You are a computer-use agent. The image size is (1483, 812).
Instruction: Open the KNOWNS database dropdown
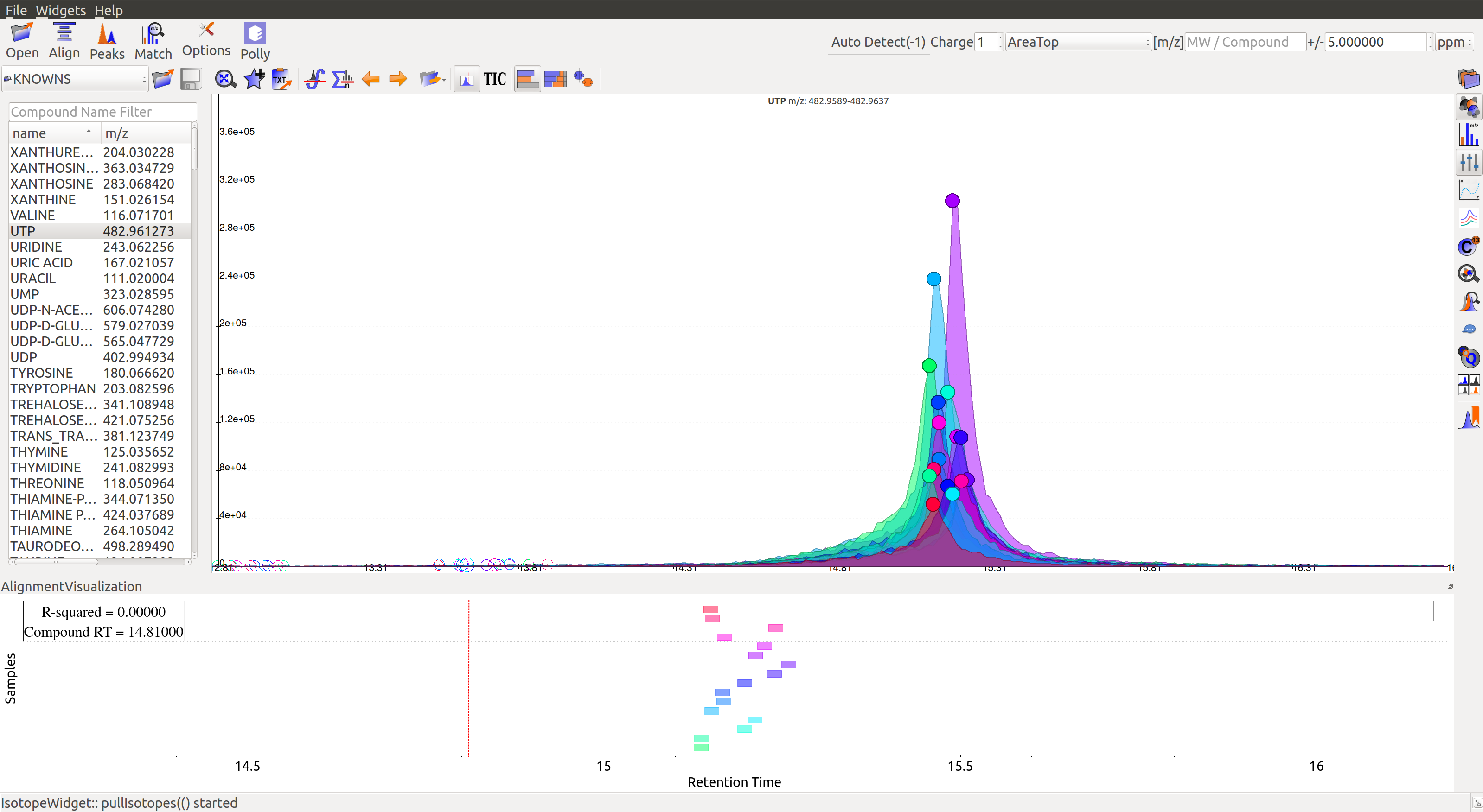click(x=76, y=79)
